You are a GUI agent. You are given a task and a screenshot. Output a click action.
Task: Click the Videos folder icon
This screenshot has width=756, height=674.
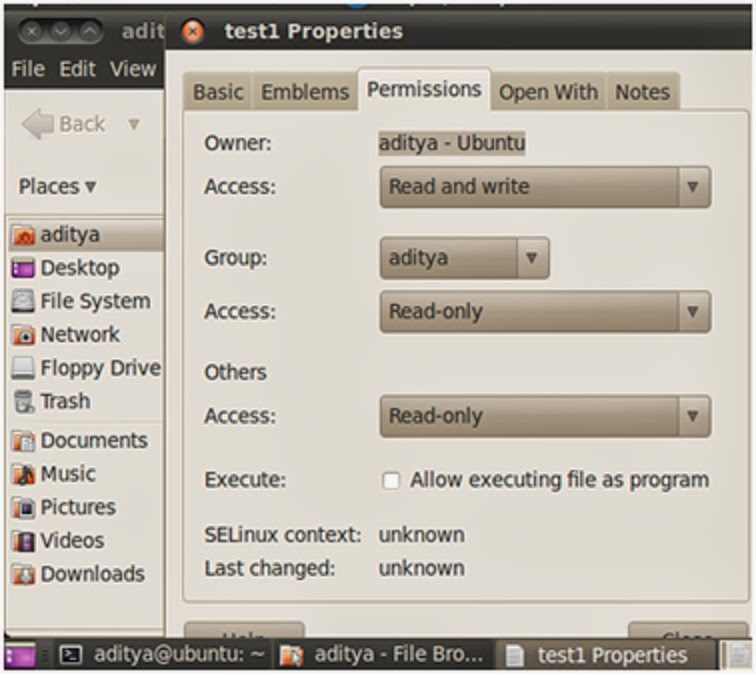click(23, 540)
